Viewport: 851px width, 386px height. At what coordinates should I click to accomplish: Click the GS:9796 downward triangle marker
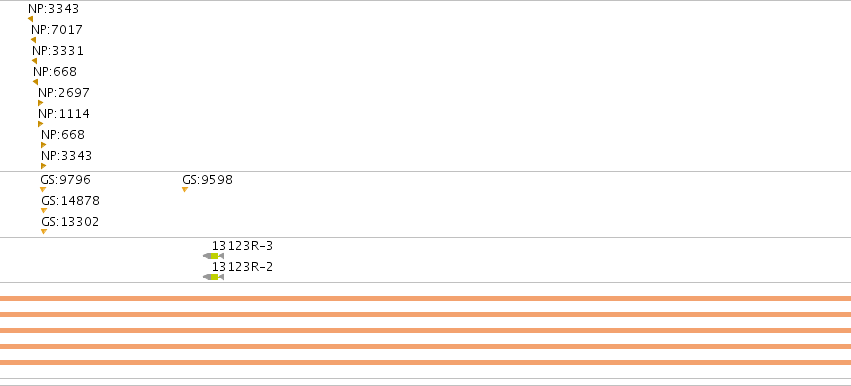pyautogui.click(x=43, y=189)
